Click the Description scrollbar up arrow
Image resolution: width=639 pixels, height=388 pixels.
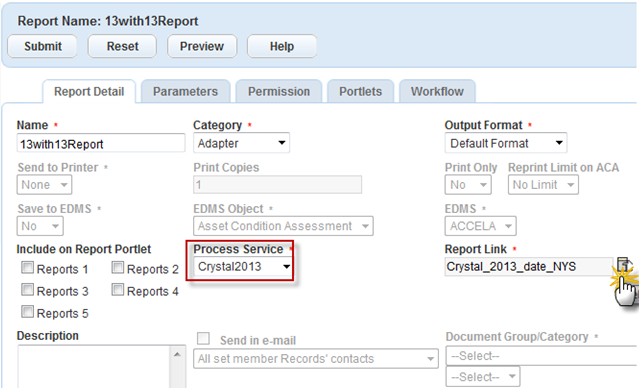(x=177, y=355)
